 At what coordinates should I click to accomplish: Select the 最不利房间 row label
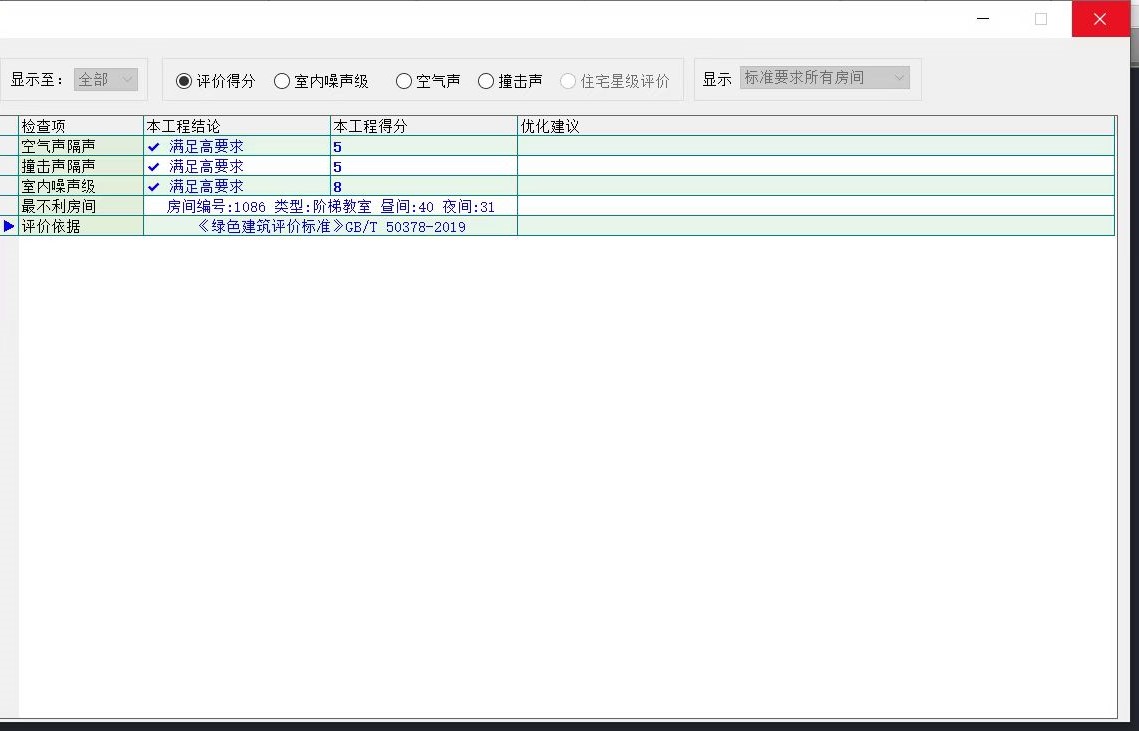pyautogui.click(x=80, y=206)
